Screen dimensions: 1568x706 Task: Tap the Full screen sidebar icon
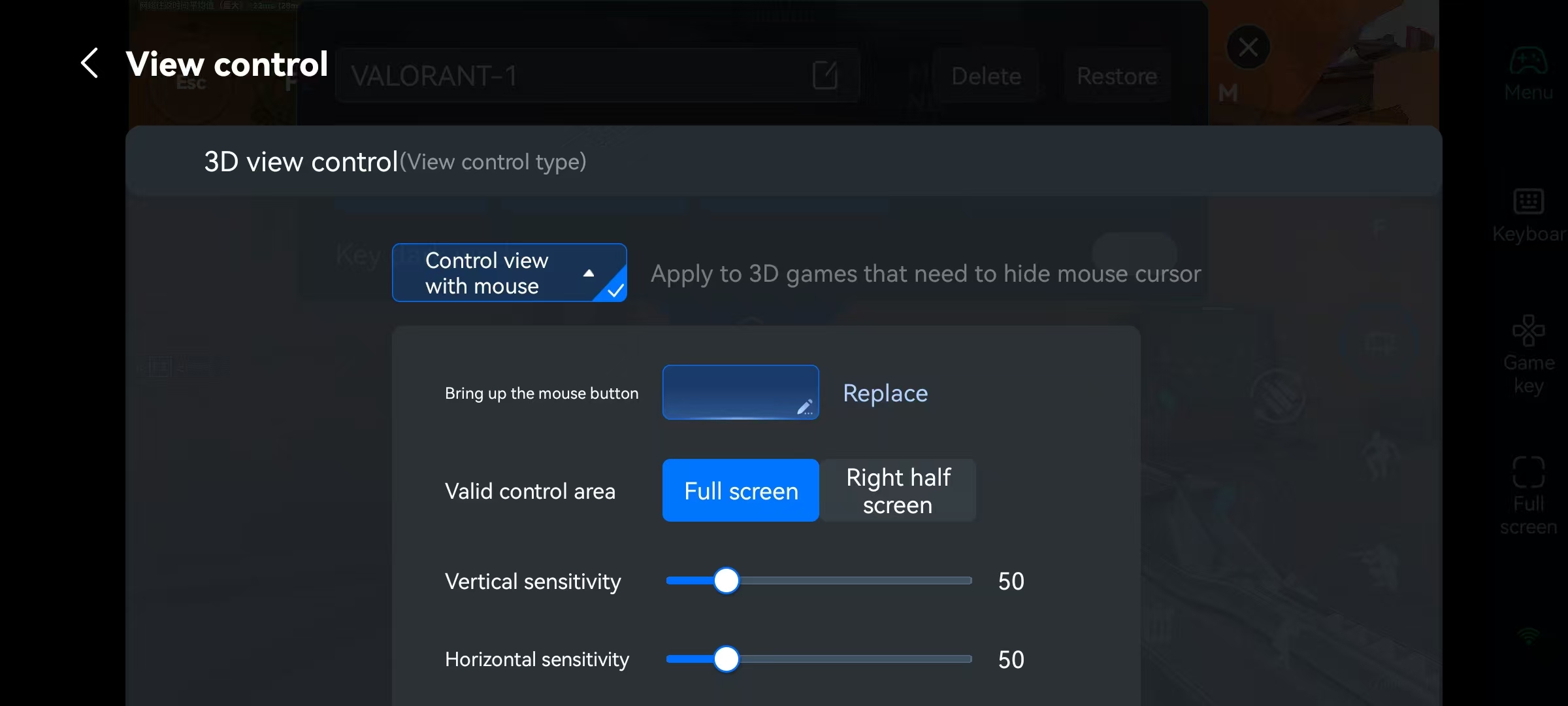tap(1527, 473)
